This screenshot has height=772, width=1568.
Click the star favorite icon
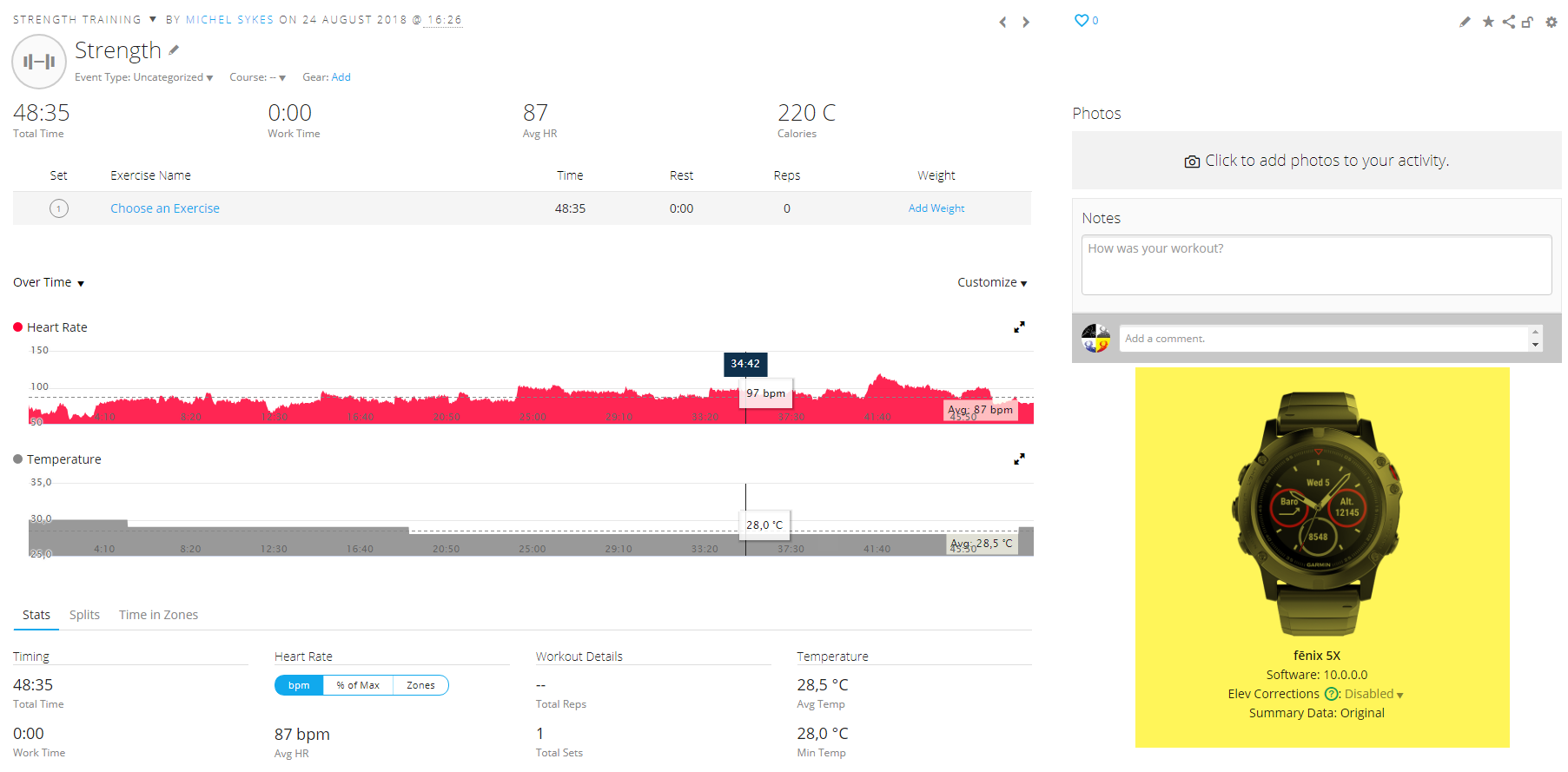1488,22
